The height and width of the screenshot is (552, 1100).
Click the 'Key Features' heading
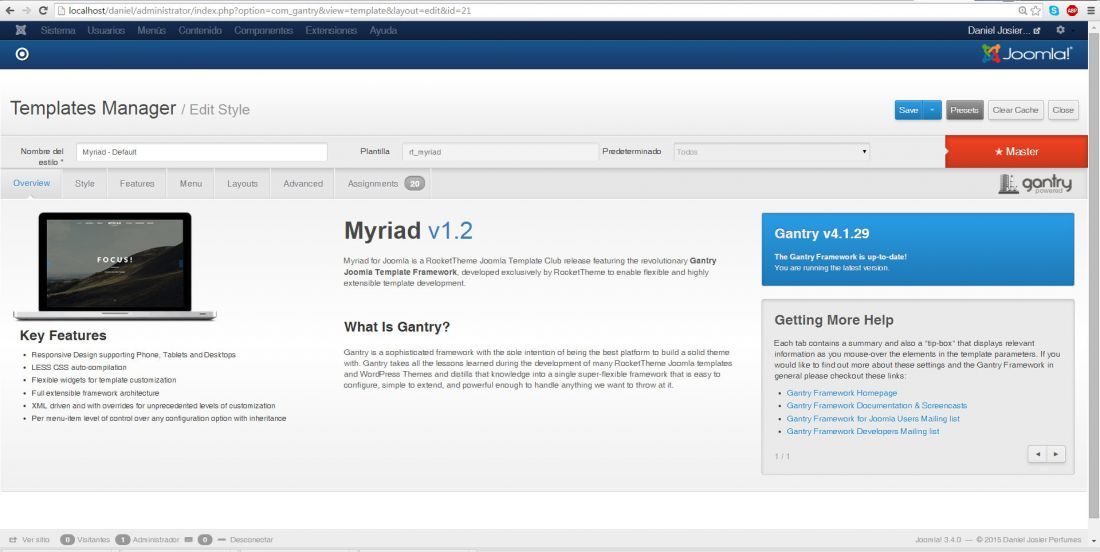coord(63,336)
